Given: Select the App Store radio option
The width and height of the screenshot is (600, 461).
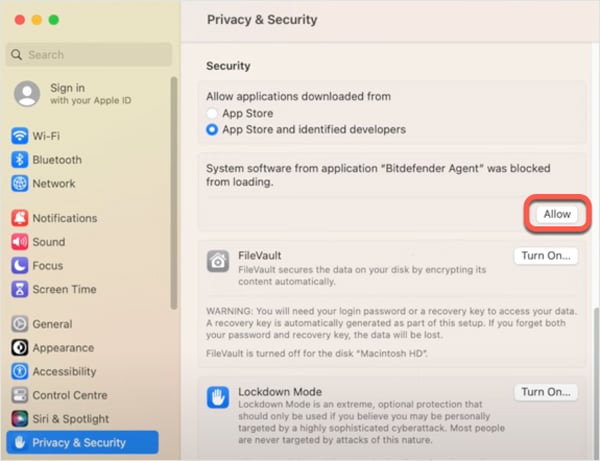Looking at the screenshot, I should click(x=212, y=114).
